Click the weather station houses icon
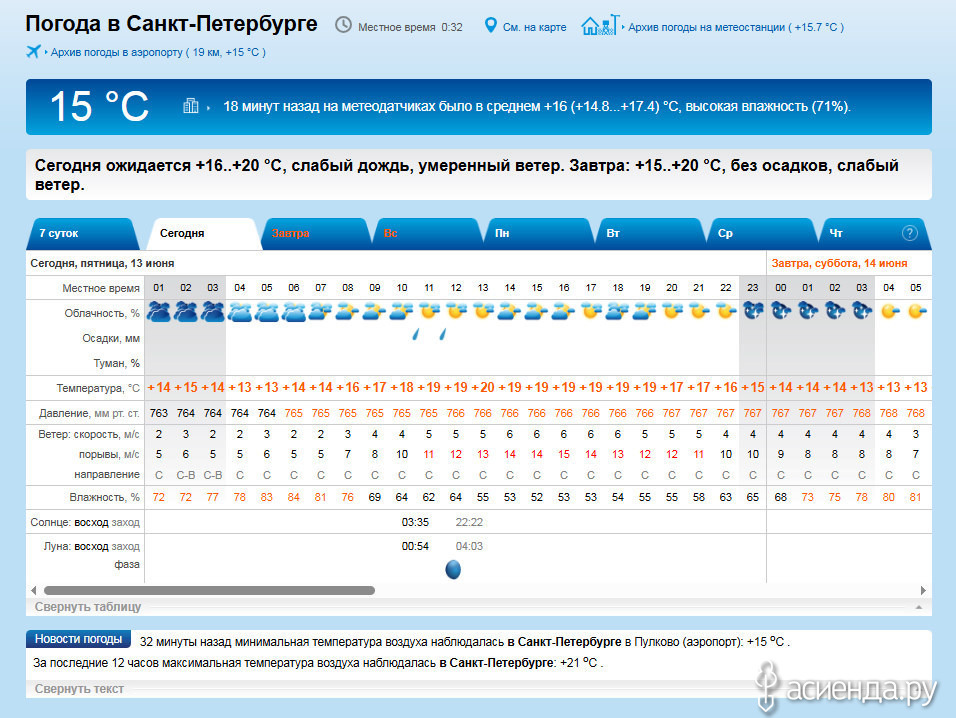 (x=600, y=25)
